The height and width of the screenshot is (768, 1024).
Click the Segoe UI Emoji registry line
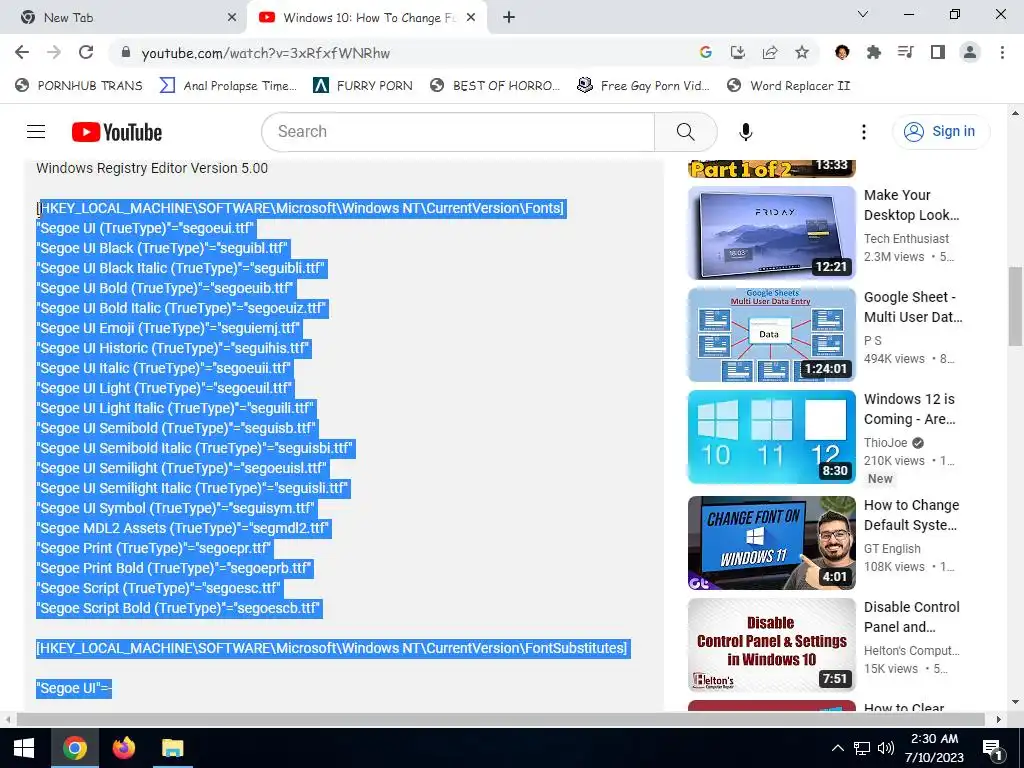pos(168,328)
